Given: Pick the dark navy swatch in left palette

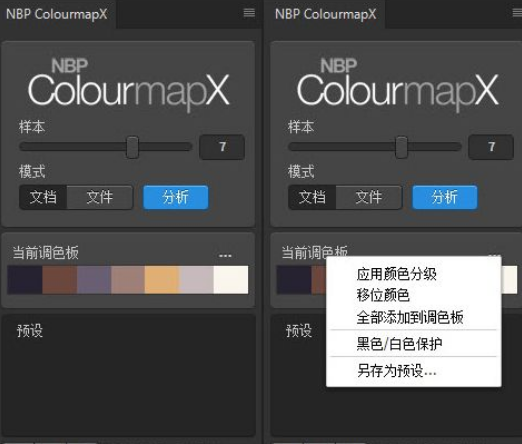Looking at the screenshot, I should tap(25, 280).
